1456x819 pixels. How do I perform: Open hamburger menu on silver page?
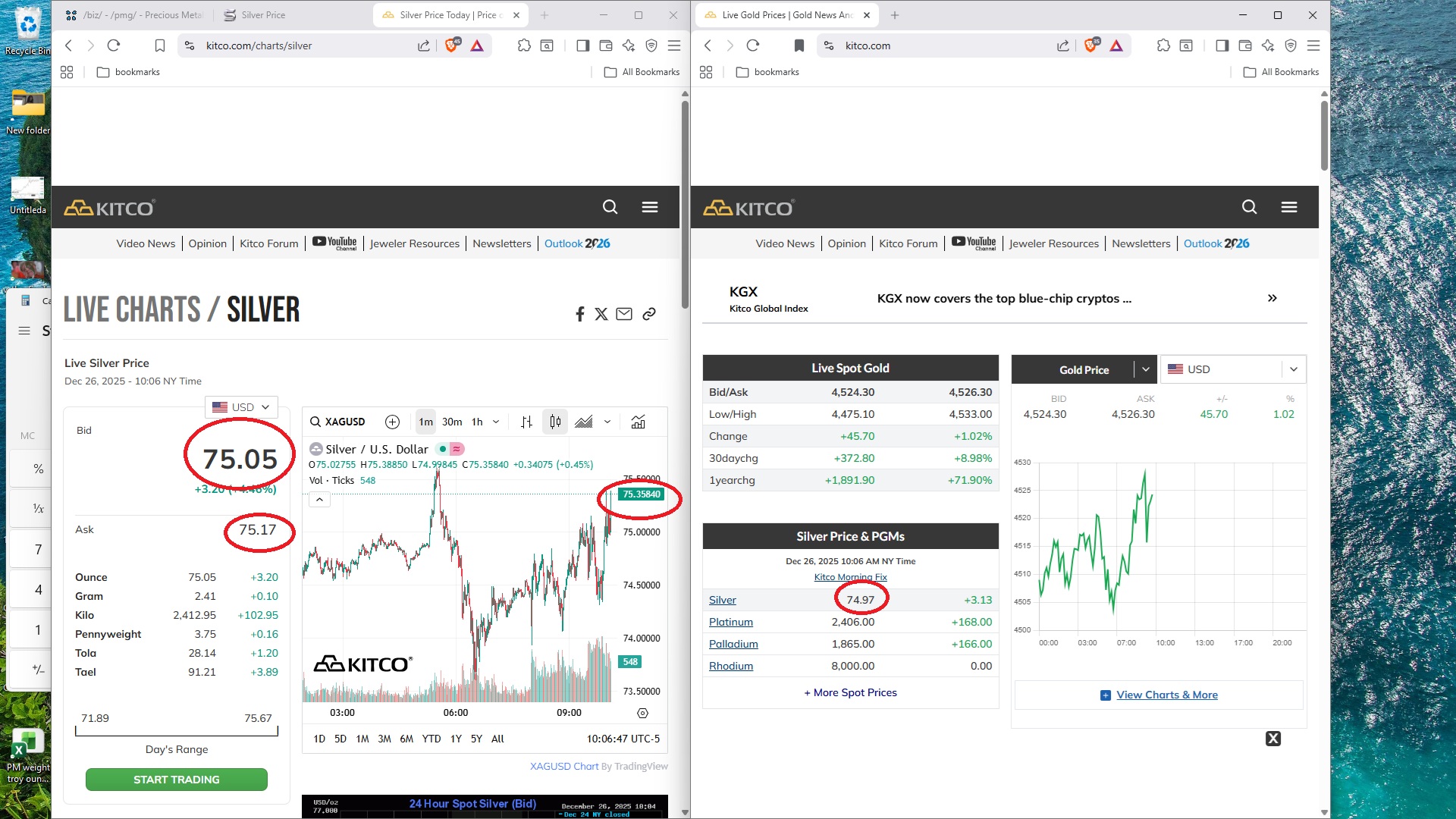650,207
